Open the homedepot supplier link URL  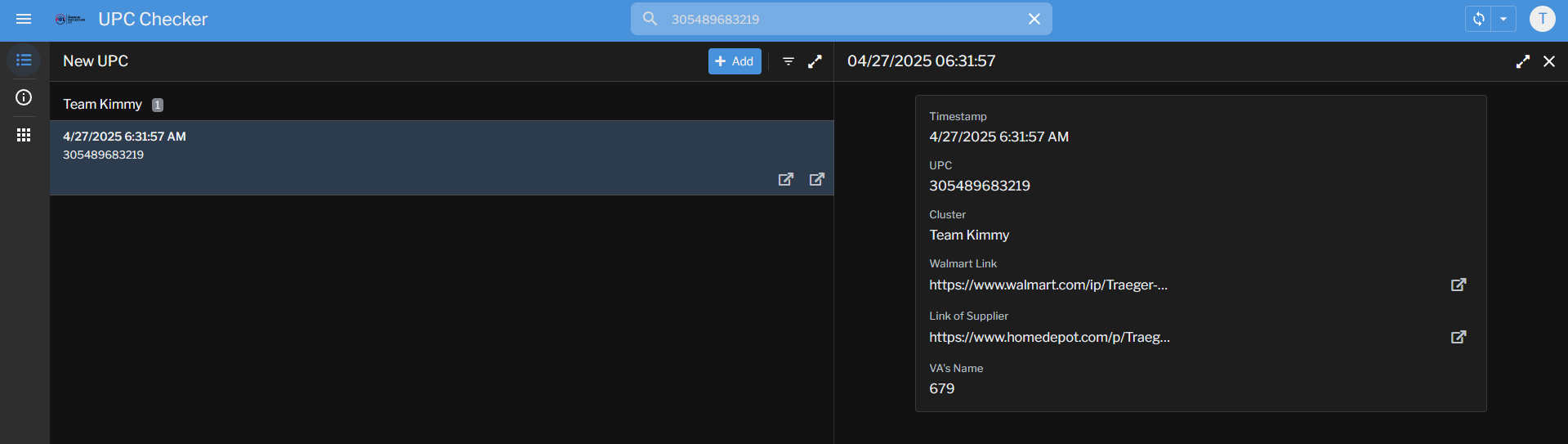pyautogui.click(x=1049, y=337)
